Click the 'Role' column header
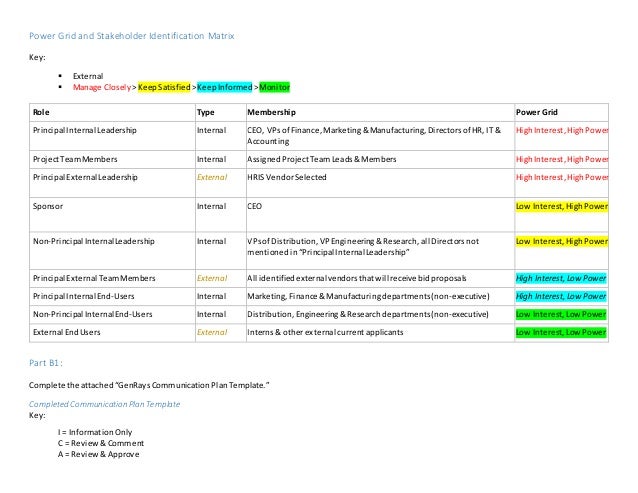The image size is (638, 493). tap(41, 112)
